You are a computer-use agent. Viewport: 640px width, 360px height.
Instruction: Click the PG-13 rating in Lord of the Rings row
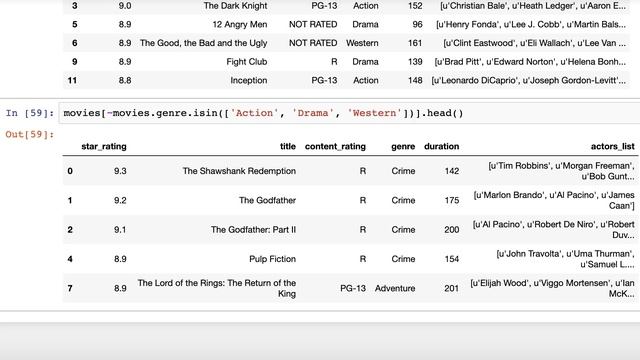(353, 288)
